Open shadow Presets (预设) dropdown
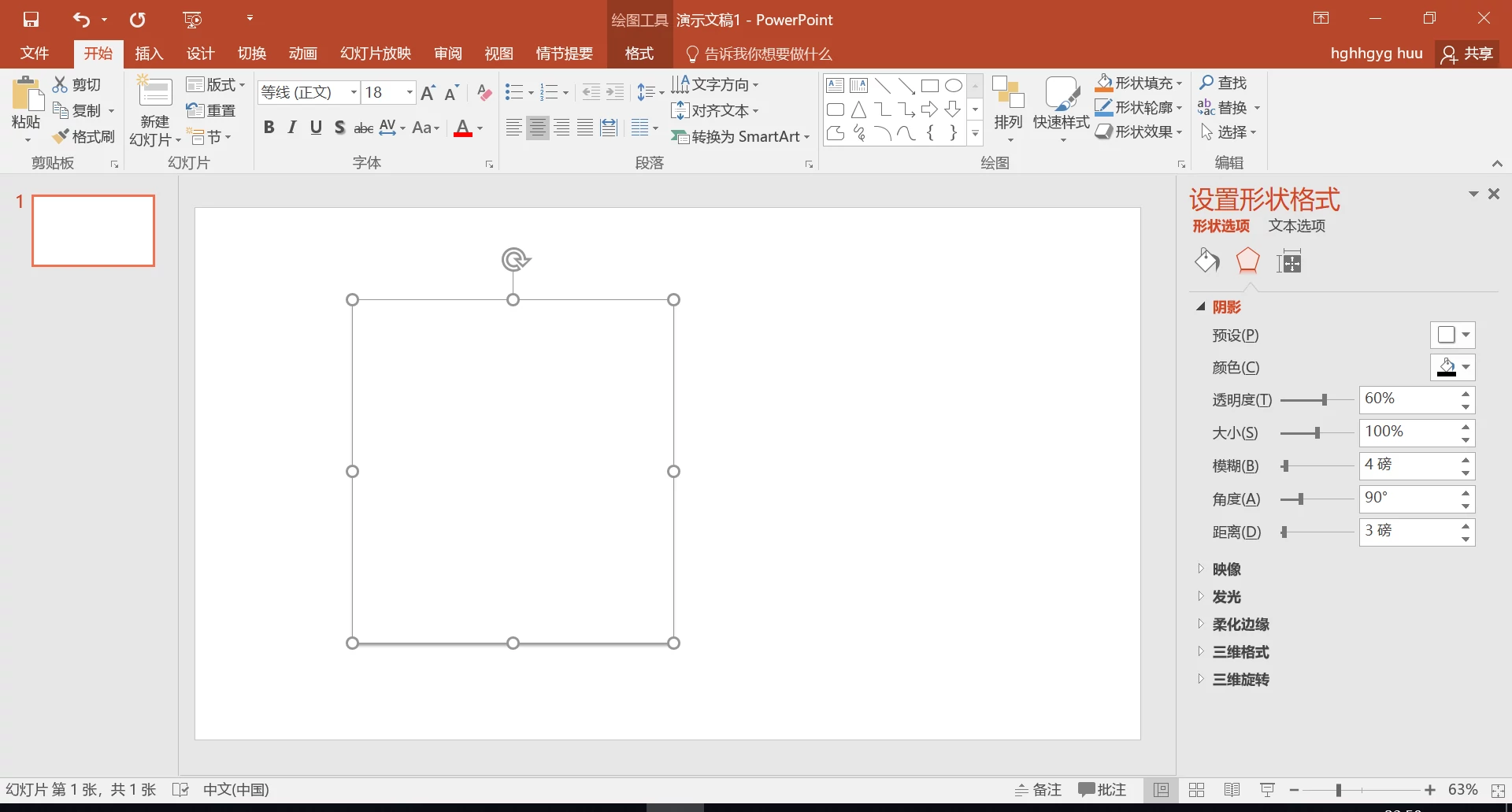 point(1452,335)
